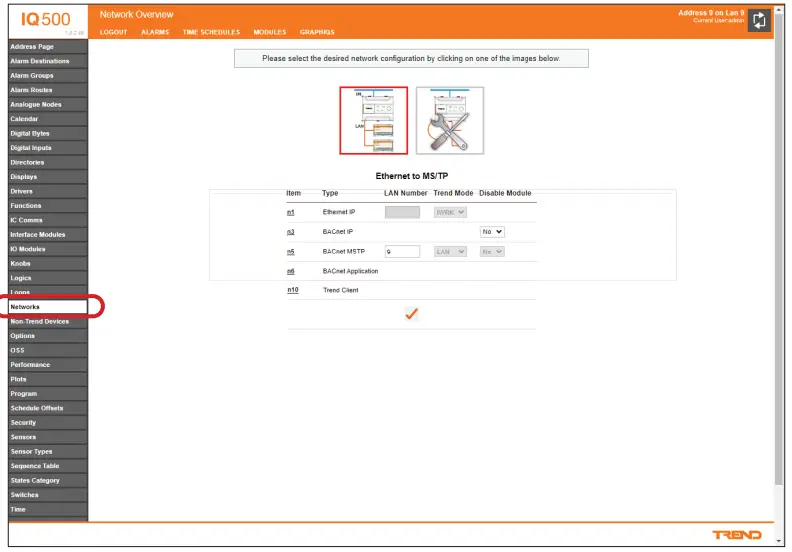Click the scrollbar down arrow

coord(779,541)
